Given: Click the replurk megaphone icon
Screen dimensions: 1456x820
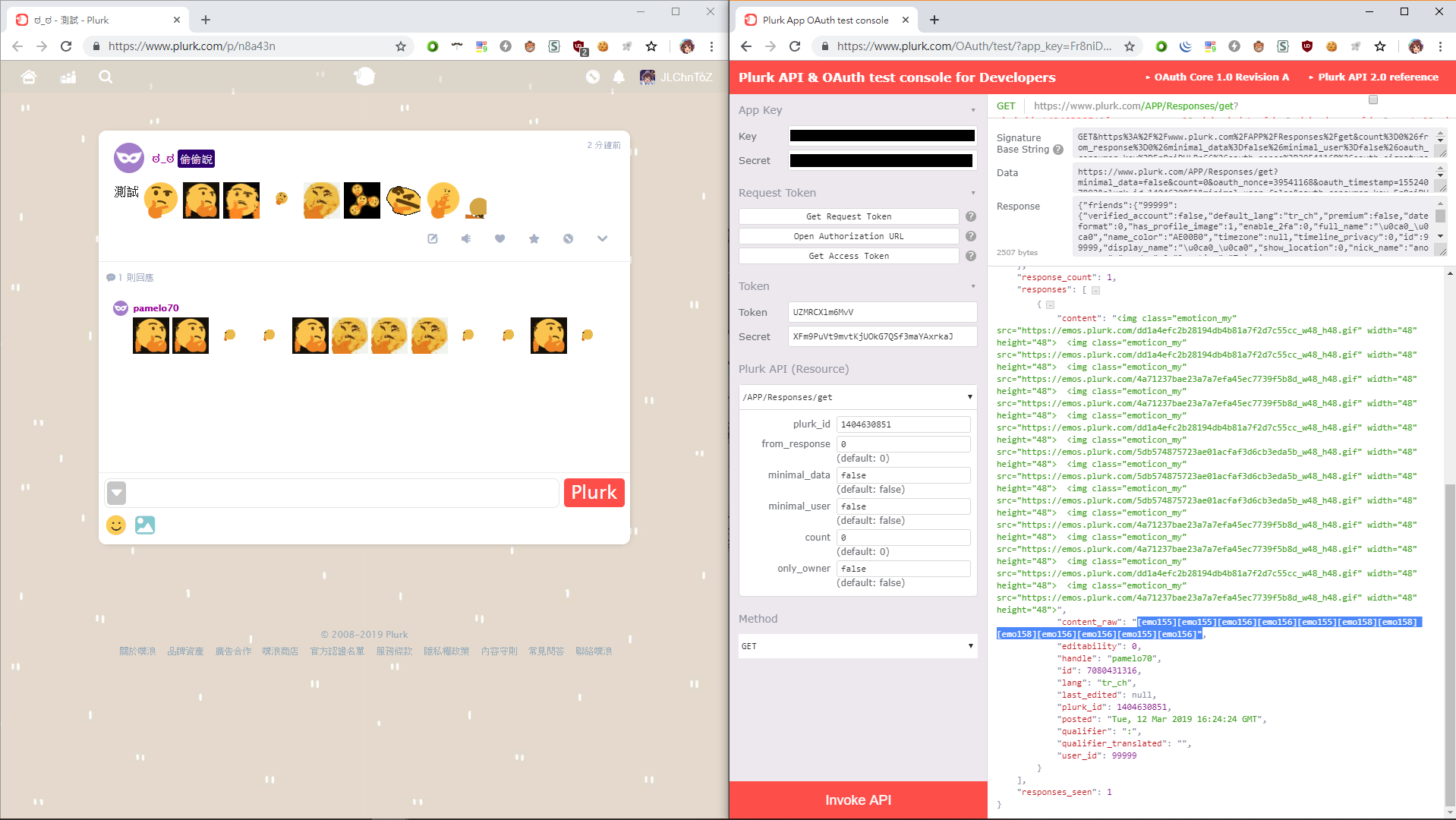Looking at the screenshot, I should point(466,238).
